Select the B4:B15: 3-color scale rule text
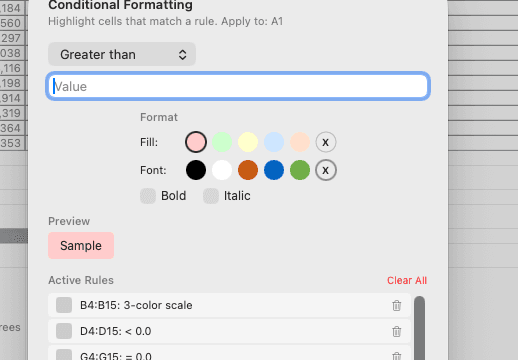Image resolution: width=518 pixels, height=360 pixels. (136, 305)
